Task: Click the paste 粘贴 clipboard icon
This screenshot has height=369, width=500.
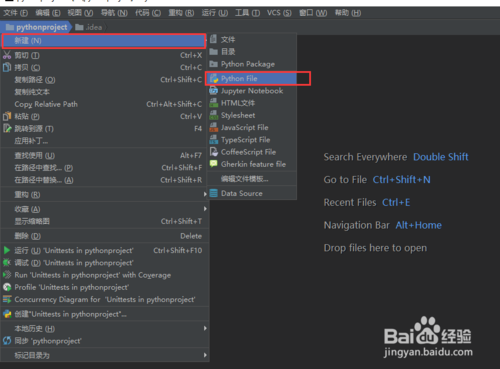Action: click(7, 116)
